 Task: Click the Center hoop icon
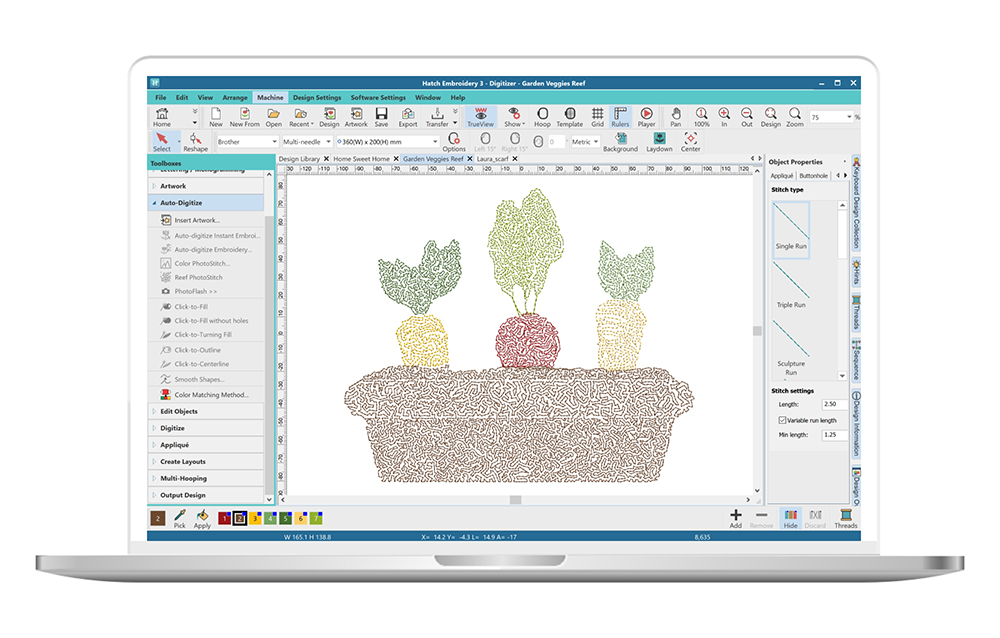point(691,142)
